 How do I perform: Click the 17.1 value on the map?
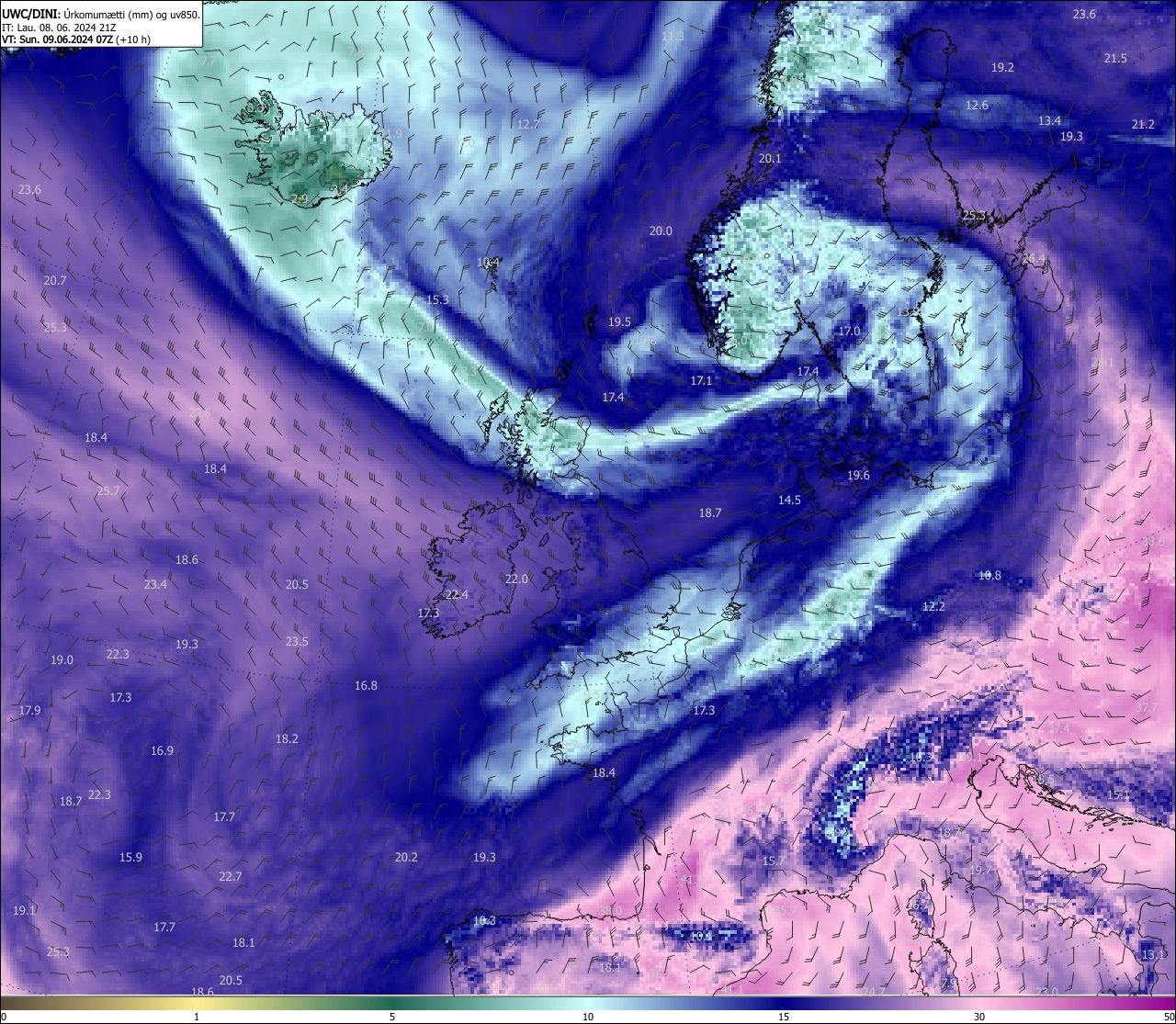(701, 379)
